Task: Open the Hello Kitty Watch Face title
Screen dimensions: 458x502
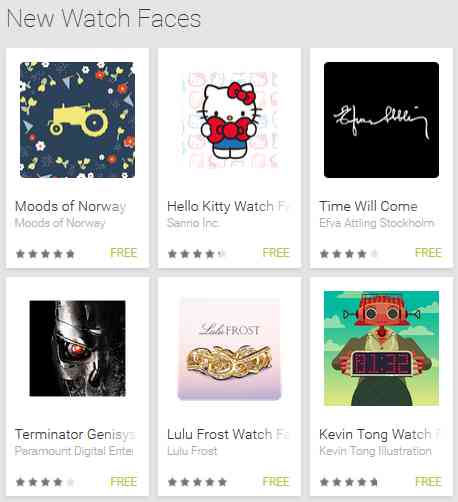Action: (229, 206)
